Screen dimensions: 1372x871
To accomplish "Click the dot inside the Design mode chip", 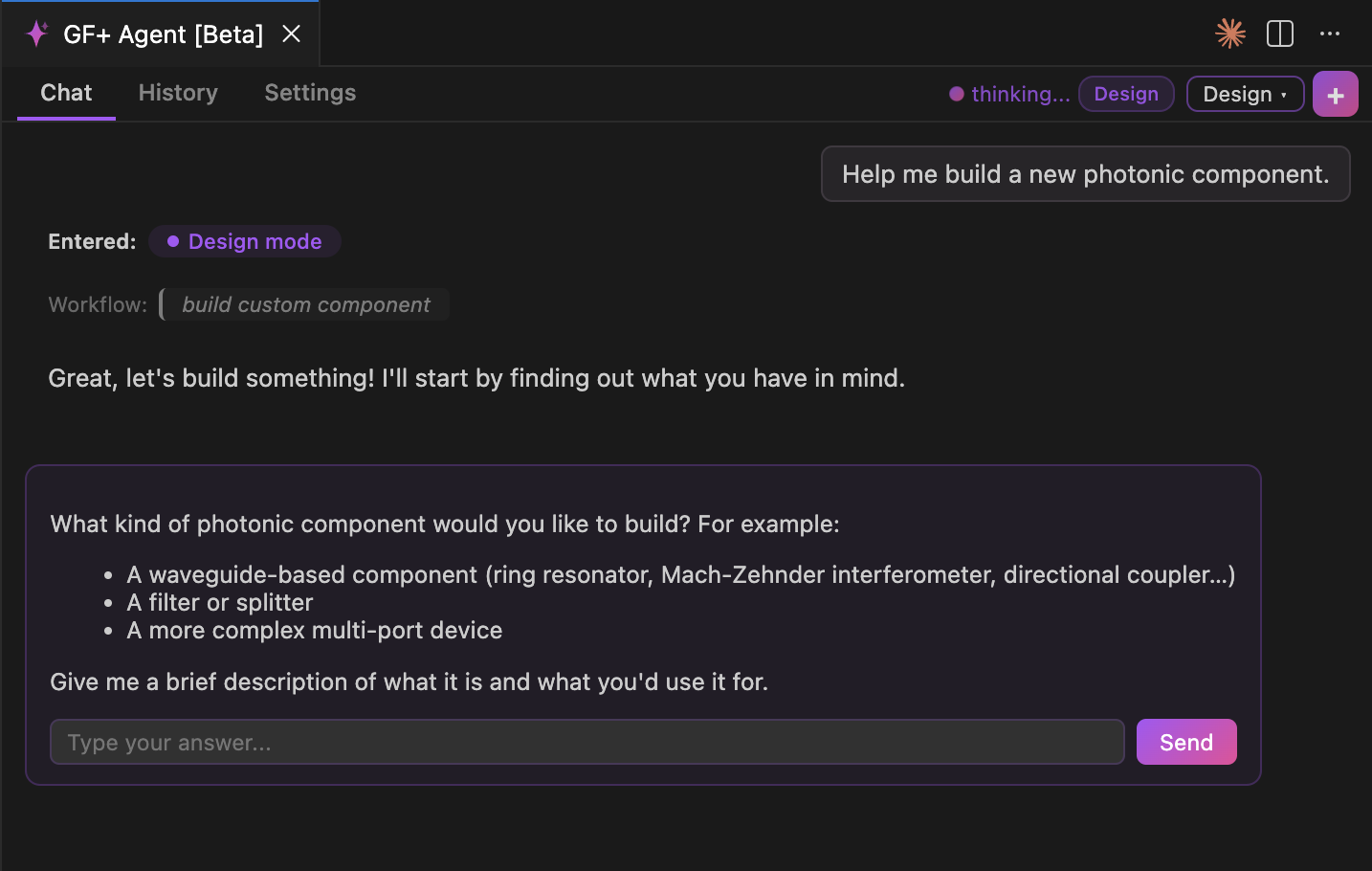I will pyautogui.click(x=172, y=241).
